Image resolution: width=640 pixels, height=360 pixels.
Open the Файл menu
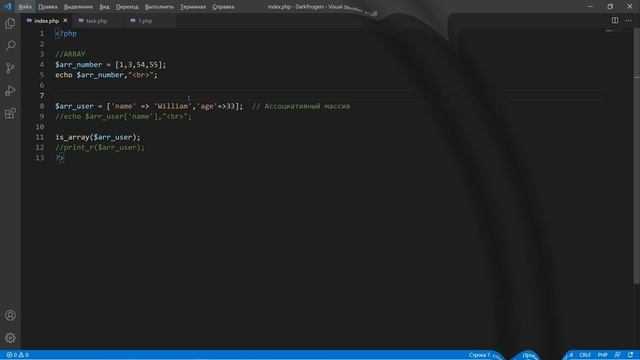(25, 7)
